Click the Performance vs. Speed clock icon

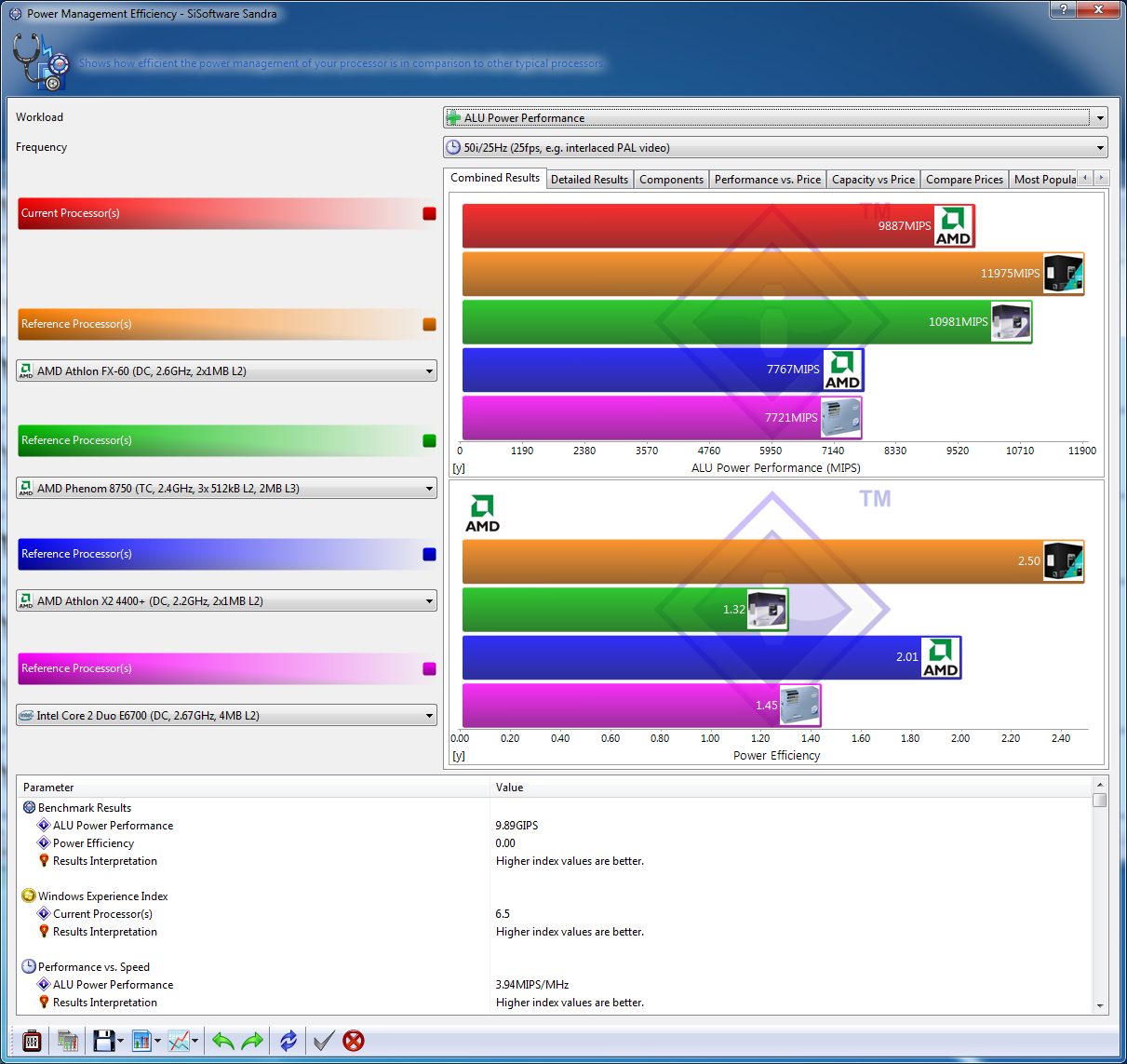click(29, 966)
